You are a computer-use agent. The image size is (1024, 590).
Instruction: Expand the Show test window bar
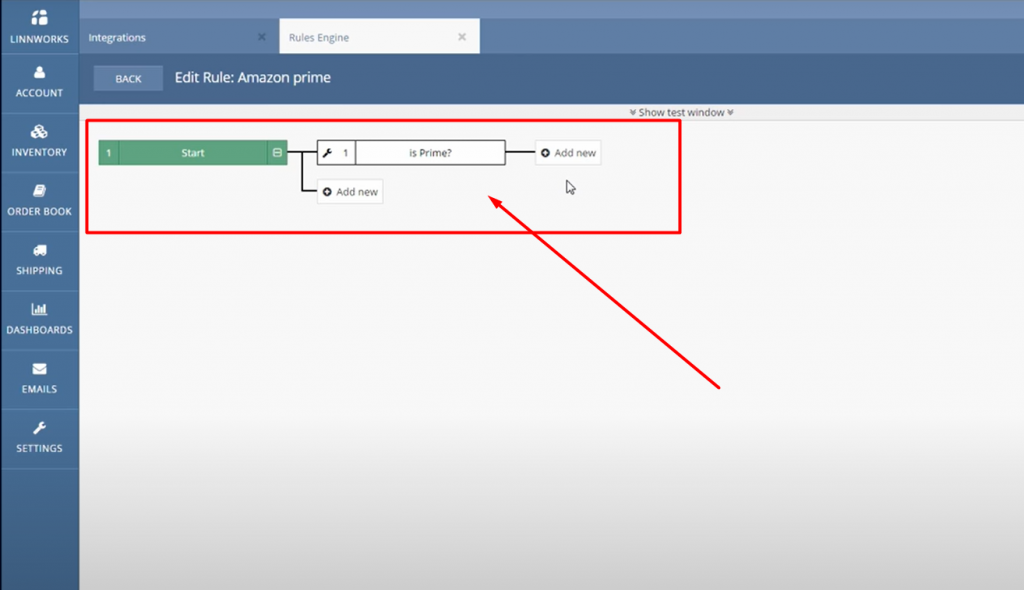coord(681,112)
